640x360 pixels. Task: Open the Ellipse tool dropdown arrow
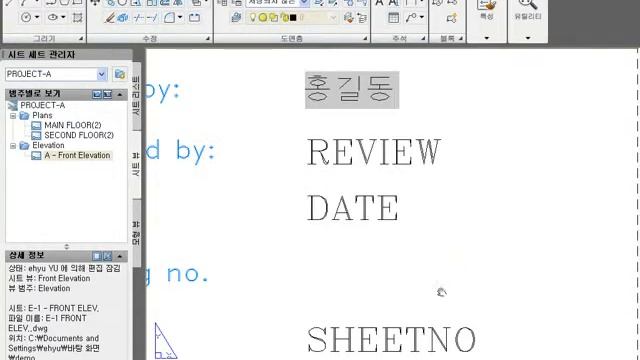[63, 18]
